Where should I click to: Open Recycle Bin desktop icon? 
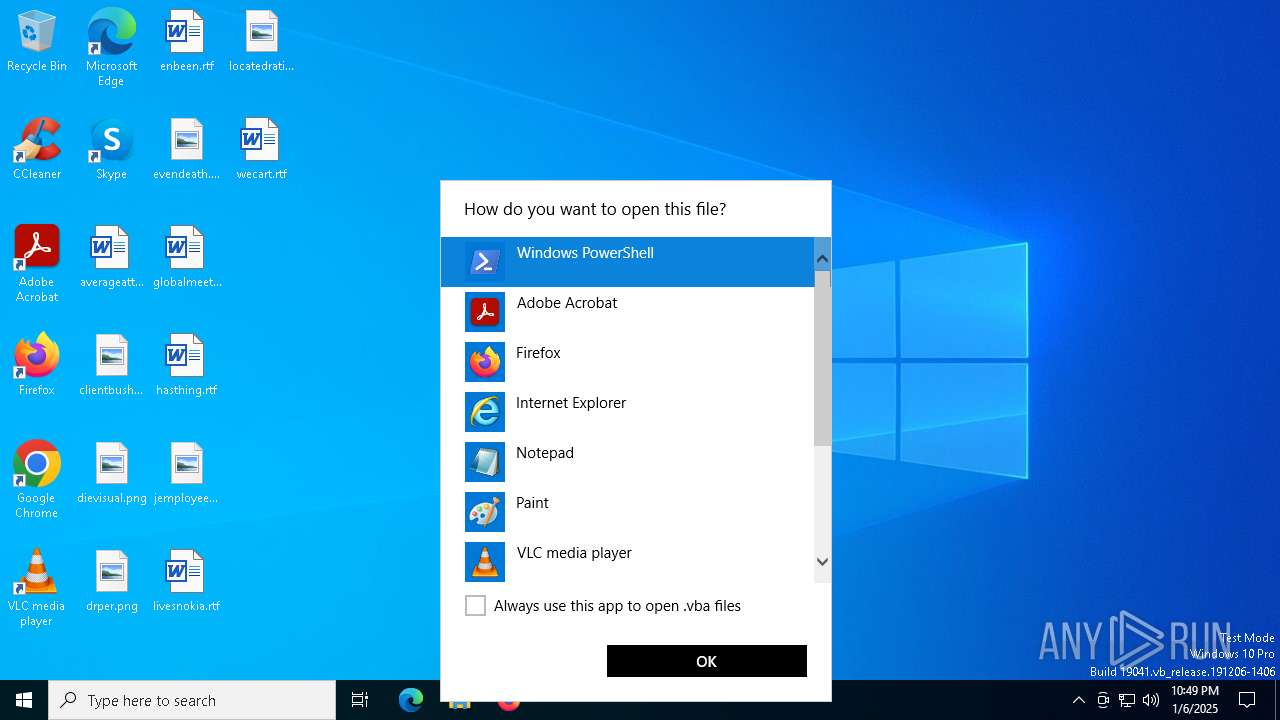pyautogui.click(x=37, y=41)
